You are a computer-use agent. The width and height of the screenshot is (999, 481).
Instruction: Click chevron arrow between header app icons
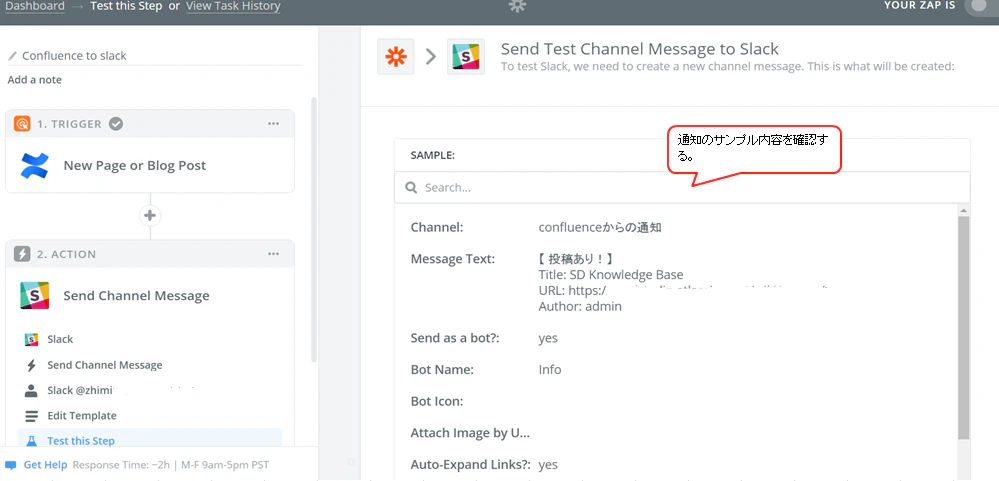pos(431,57)
